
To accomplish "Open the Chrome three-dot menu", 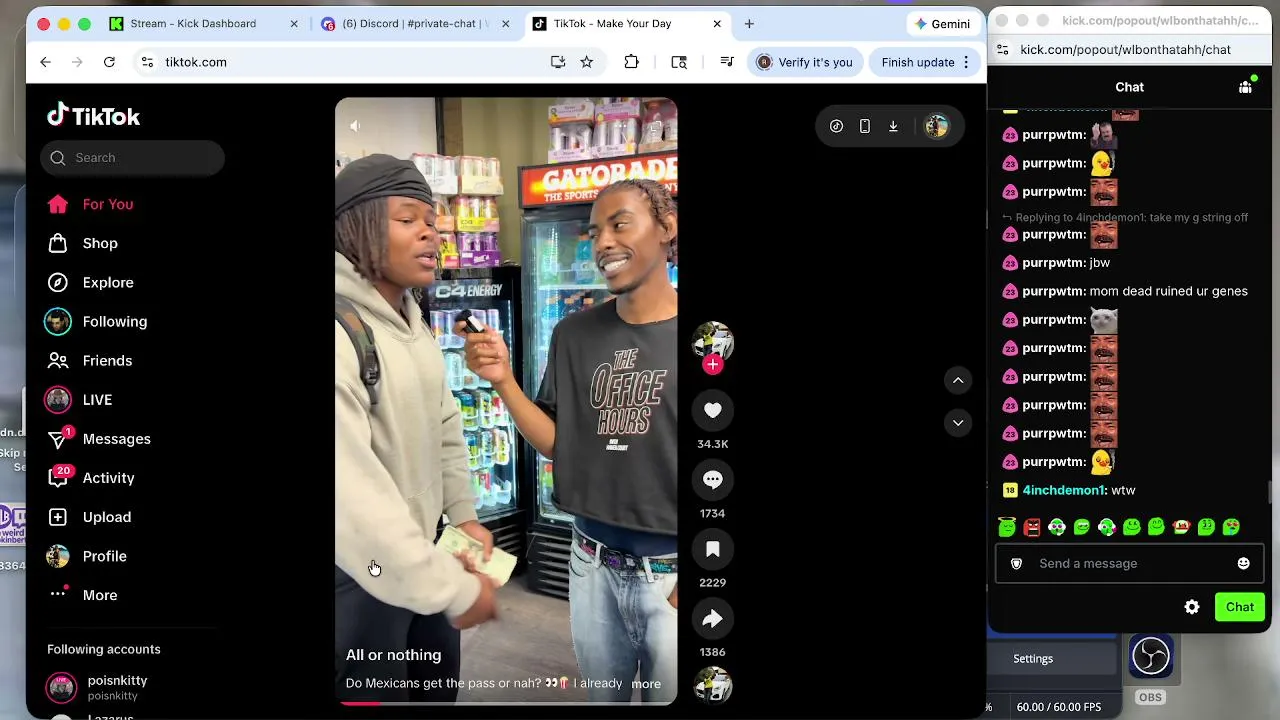I will point(966,62).
